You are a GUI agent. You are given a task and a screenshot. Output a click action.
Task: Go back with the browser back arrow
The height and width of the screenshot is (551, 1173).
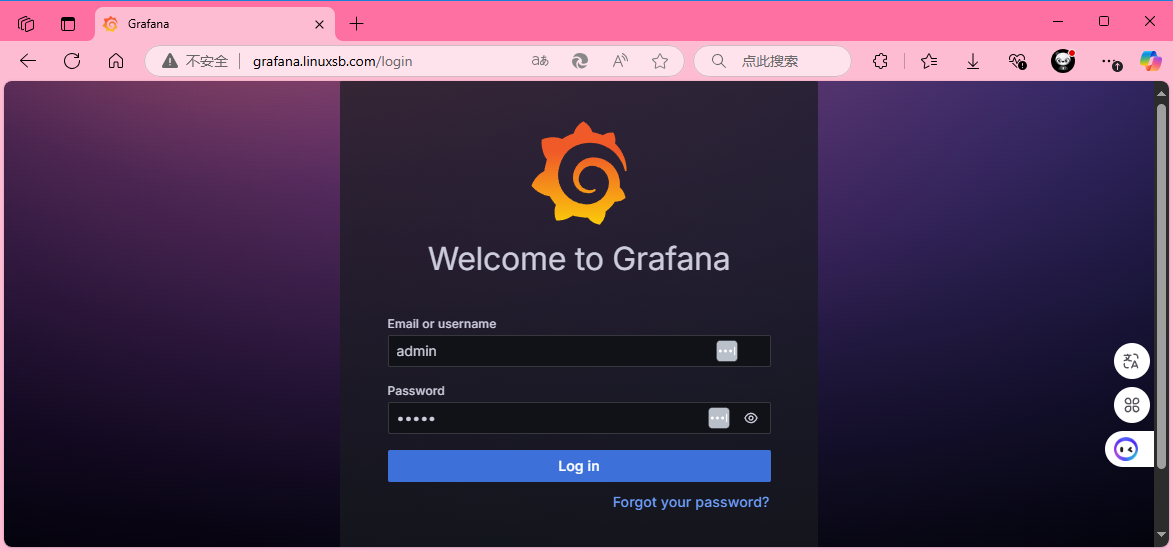point(28,61)
